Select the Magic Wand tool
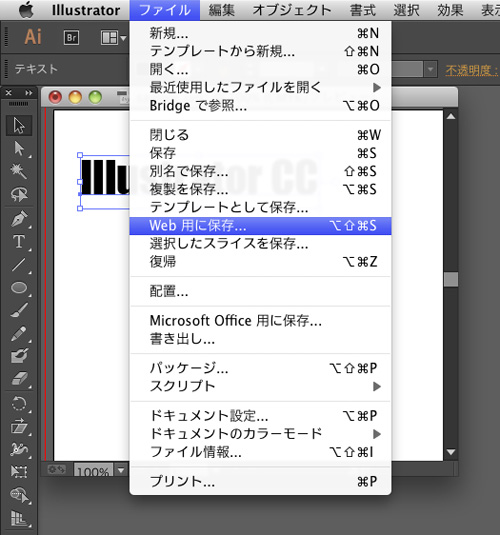 click(19, 171)
